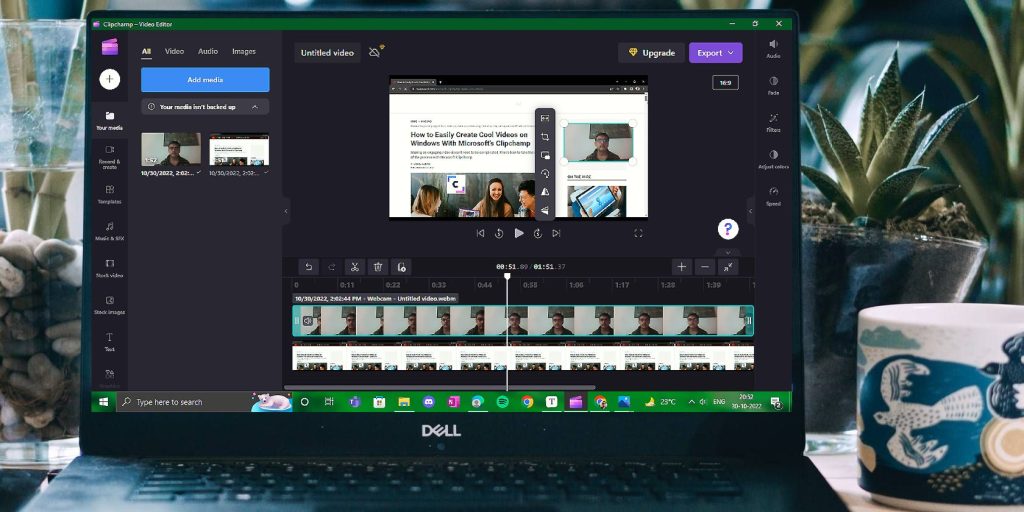Image resolution: width=1024 pixels, height=512 pixels.
Task: Open the Fade properties panel
Action: (773, 86)
